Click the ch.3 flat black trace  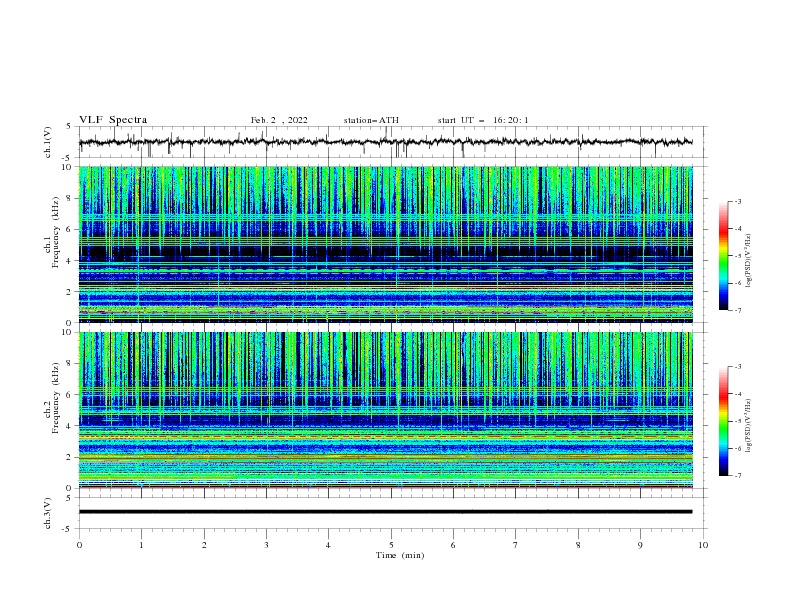[x=386, y=512]
